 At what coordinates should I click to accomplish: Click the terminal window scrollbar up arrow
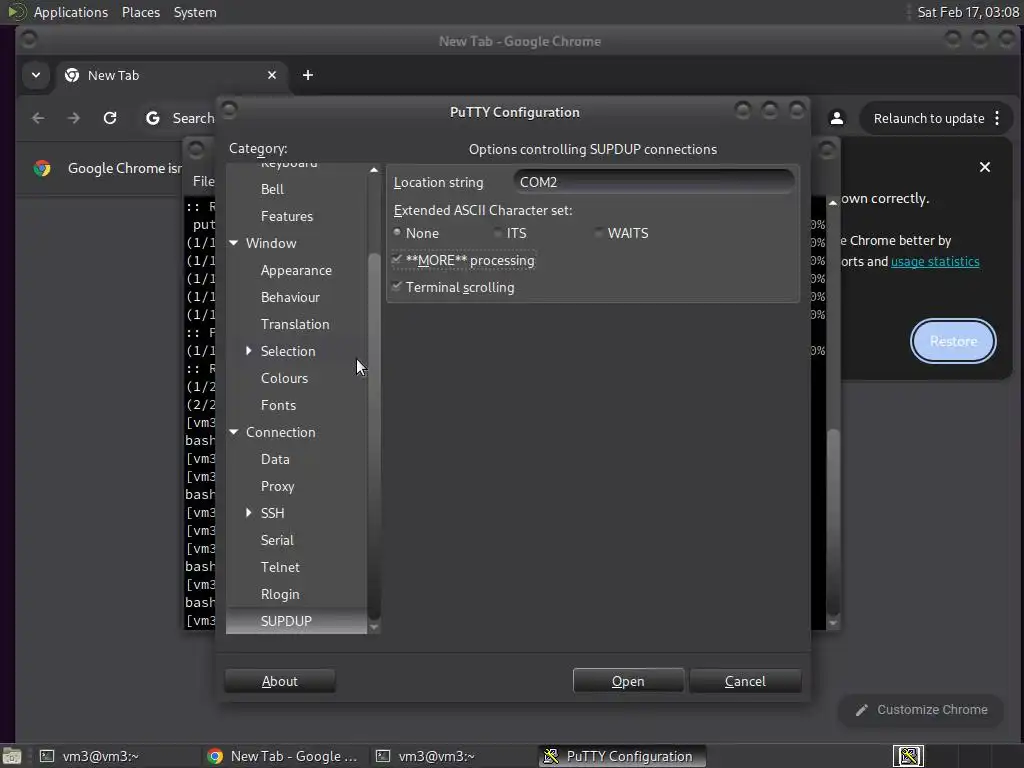pyautogui.click(x=833, y=203)
